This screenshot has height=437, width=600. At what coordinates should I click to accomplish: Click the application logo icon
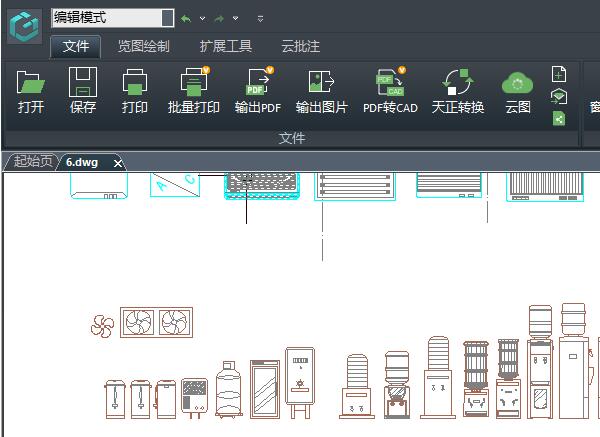(24, 27)
